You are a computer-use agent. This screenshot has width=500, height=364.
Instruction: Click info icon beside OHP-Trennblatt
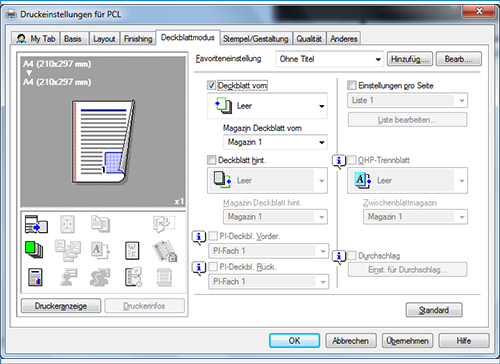click(x=339, y=161)
